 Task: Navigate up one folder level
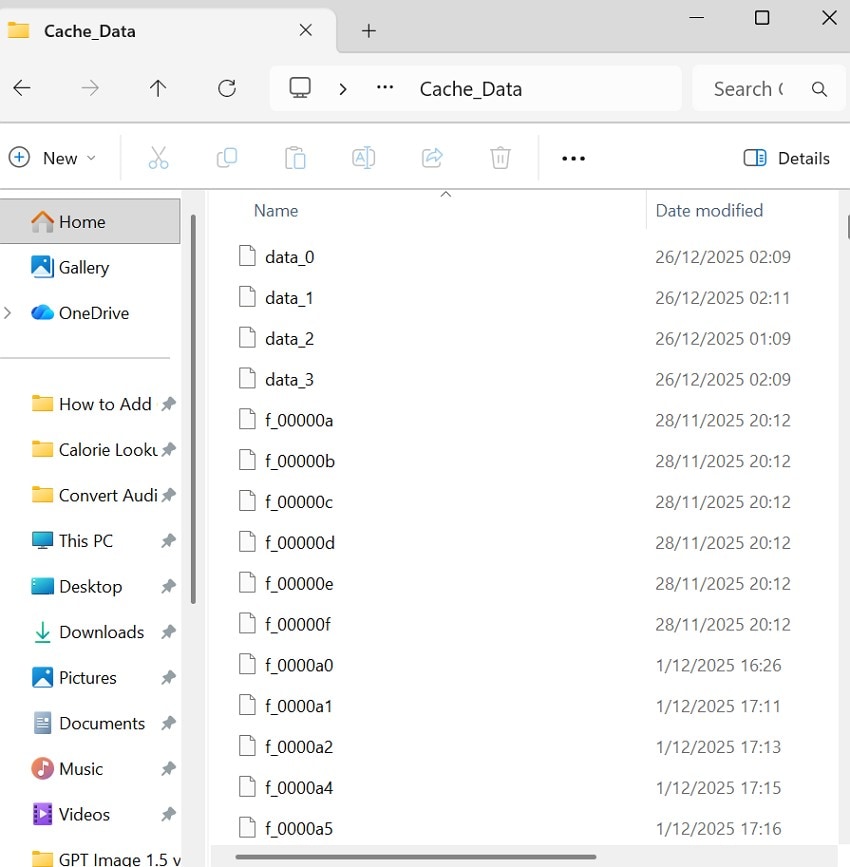[x=157, y=88]
